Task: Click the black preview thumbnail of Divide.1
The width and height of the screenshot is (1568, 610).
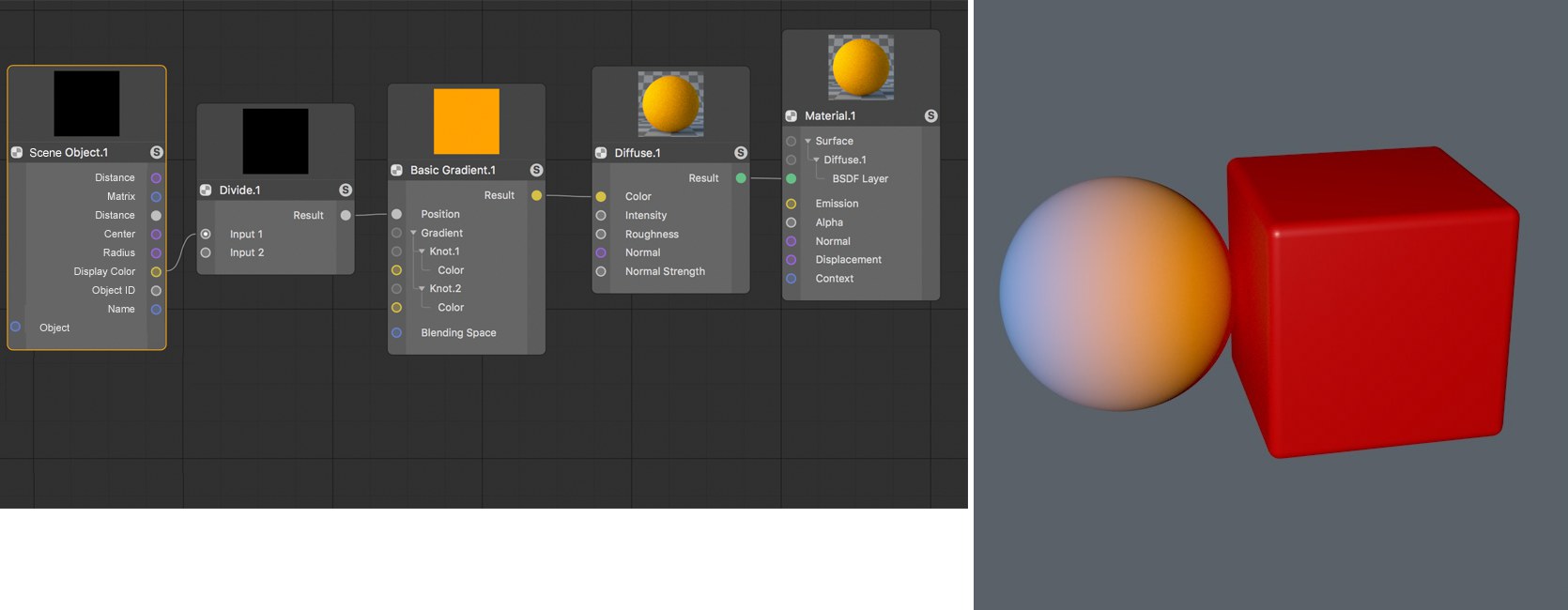Action: pos(275,141)
